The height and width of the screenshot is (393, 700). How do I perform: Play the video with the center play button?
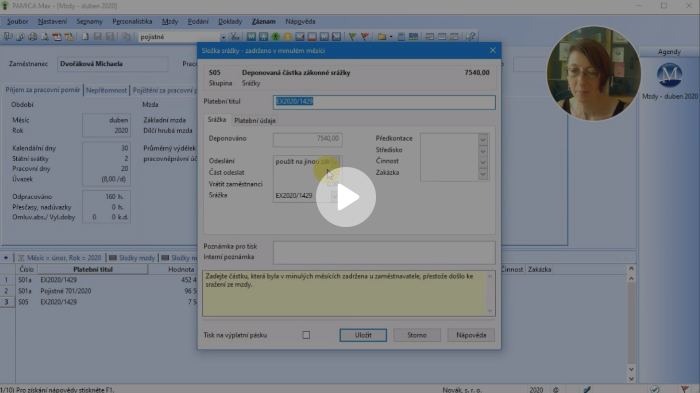(346, 197)
